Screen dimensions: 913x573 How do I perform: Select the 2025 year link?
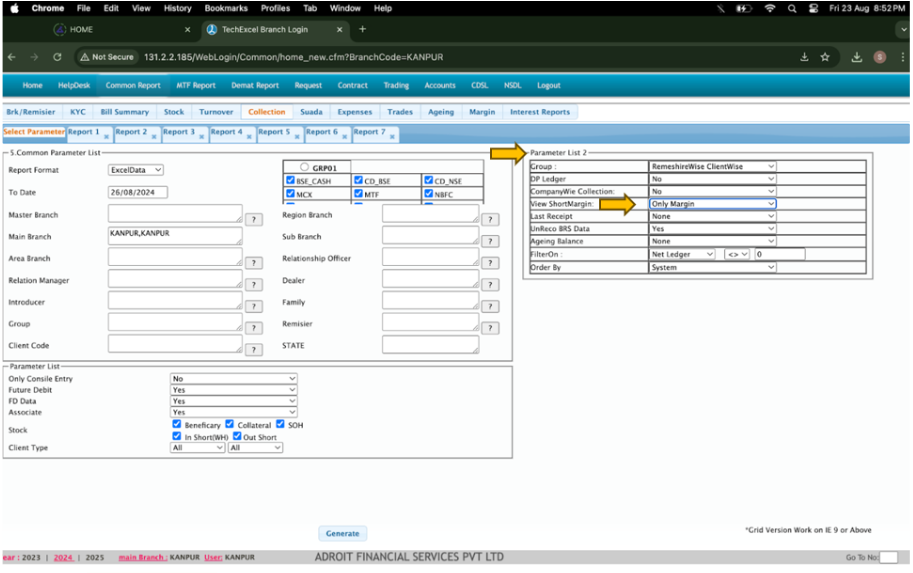(x=94, y=557)
